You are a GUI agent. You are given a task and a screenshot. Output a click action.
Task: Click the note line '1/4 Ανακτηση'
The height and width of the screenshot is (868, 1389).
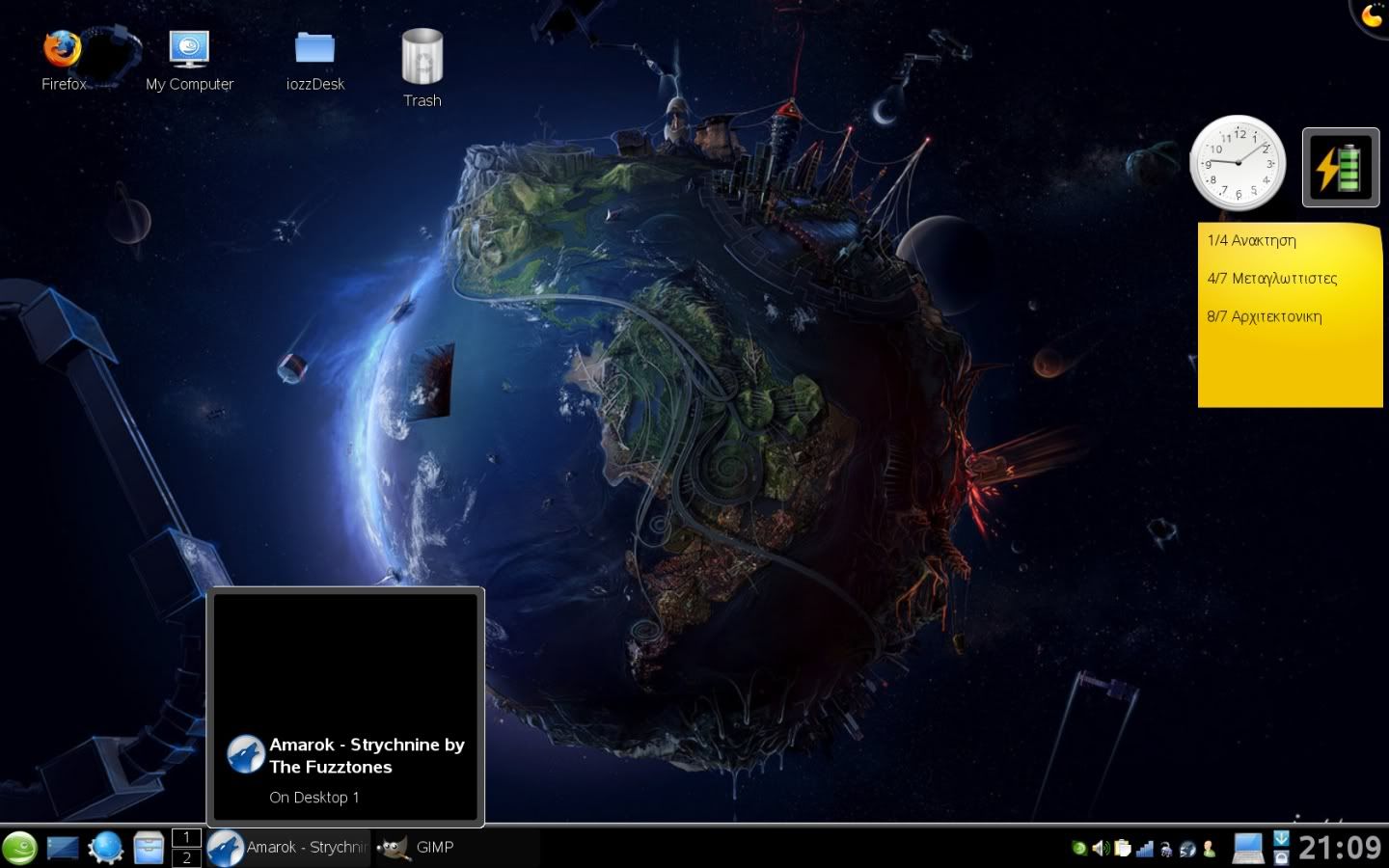coord(1252,240)
